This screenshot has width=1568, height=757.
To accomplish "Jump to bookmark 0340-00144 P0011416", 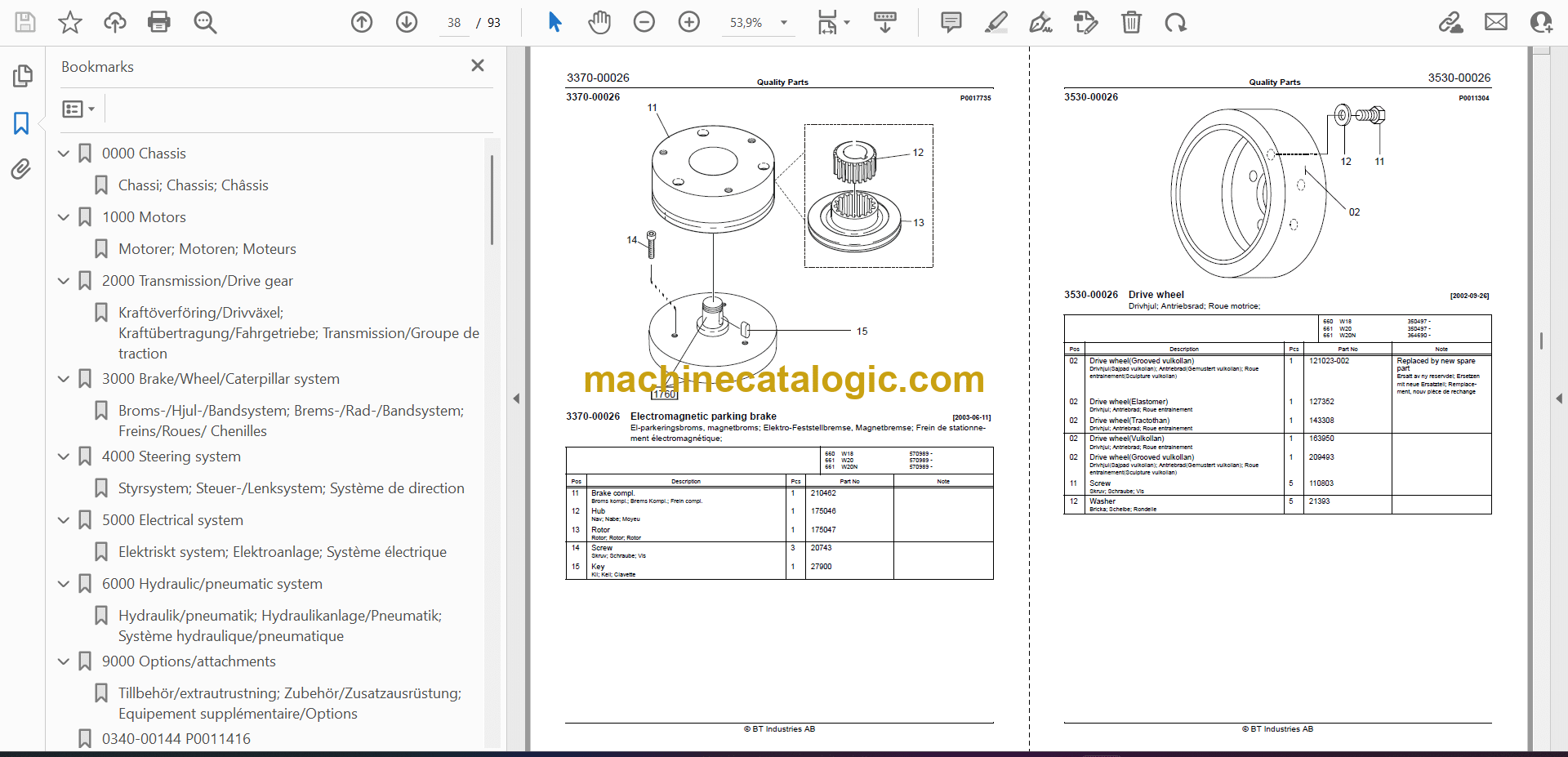I will click(176, 739).
